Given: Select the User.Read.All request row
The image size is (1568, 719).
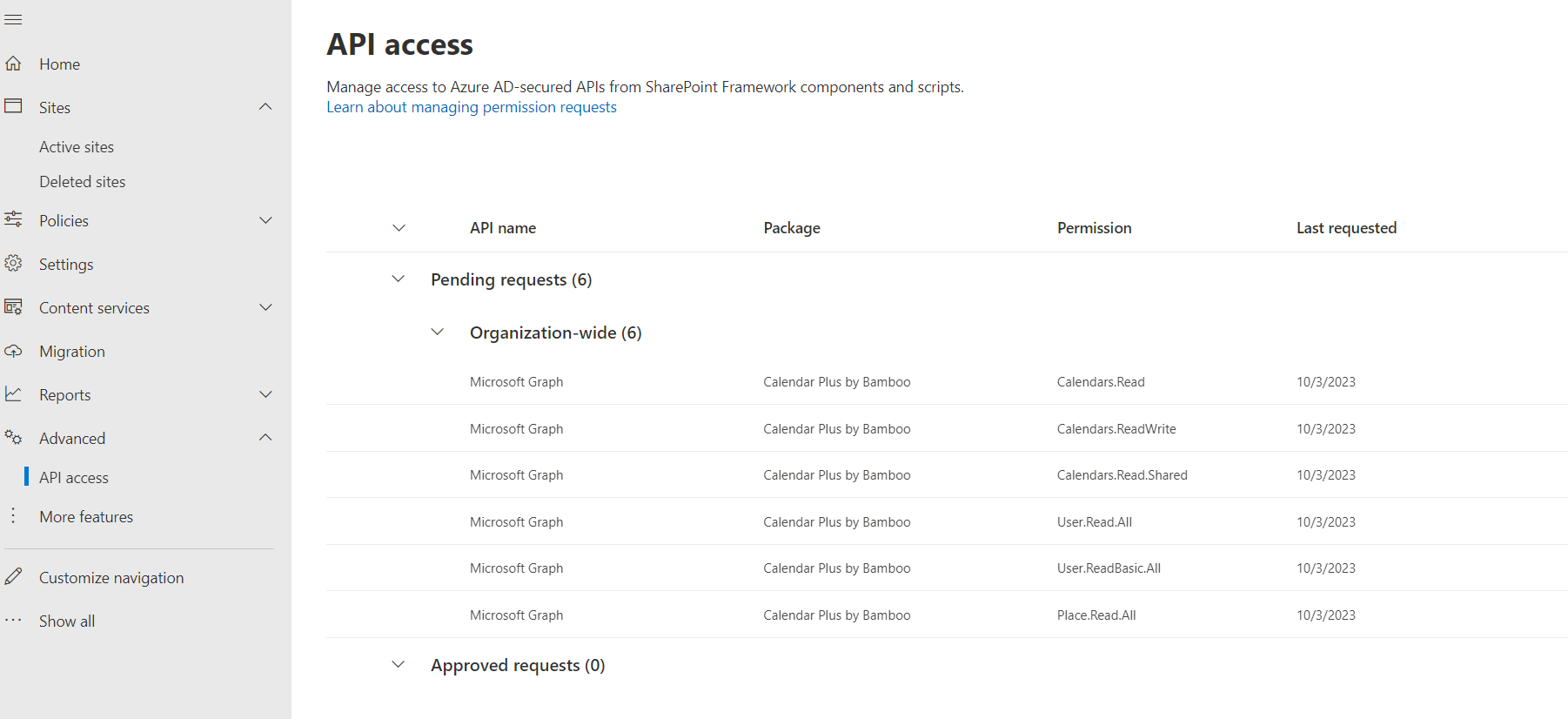Looking at the screenshot, I should (x=947, y=521).
